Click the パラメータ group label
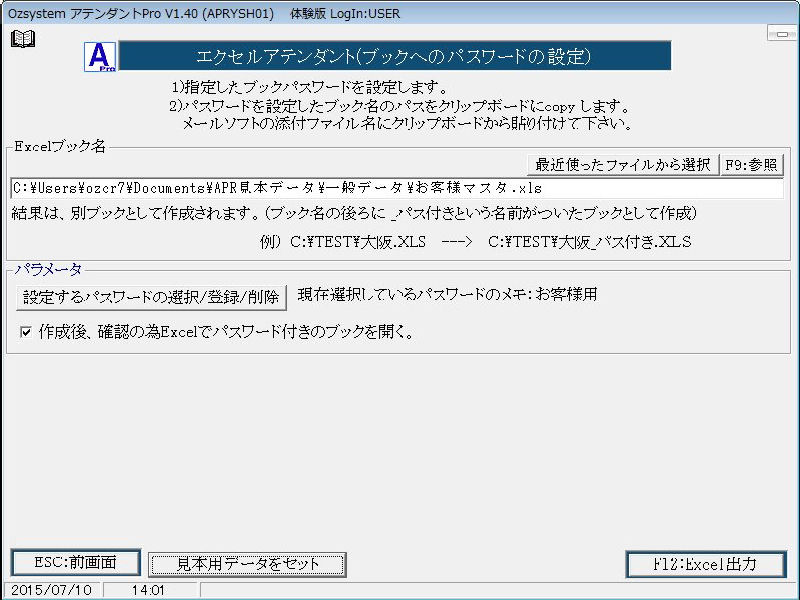This screenshot has height=600, width=800. pos(47,269)
